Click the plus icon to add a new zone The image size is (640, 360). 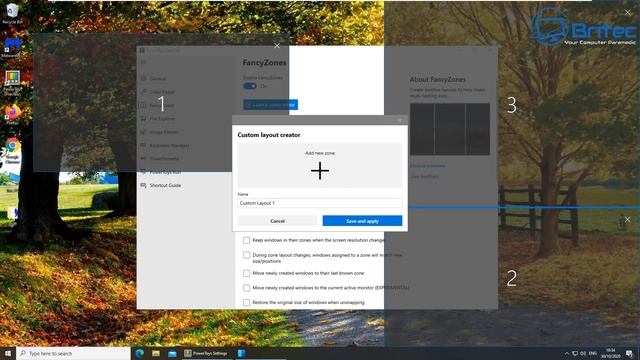320,171
